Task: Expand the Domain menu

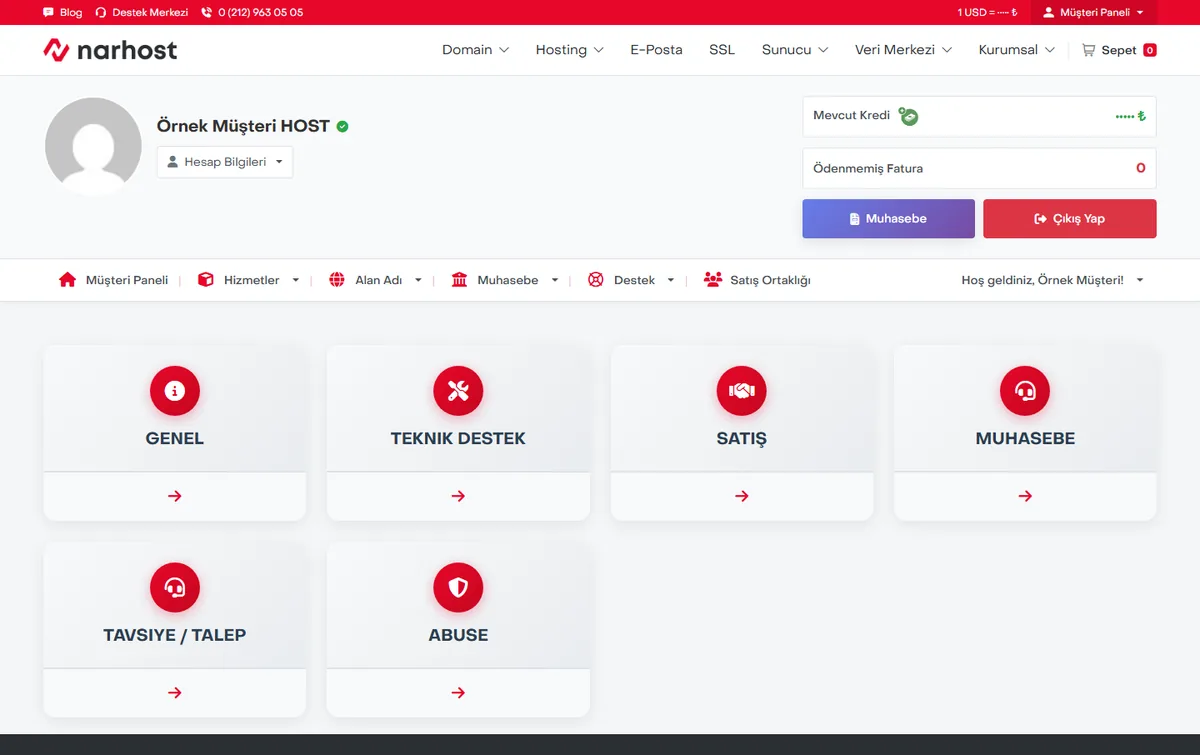Action: 476,50
